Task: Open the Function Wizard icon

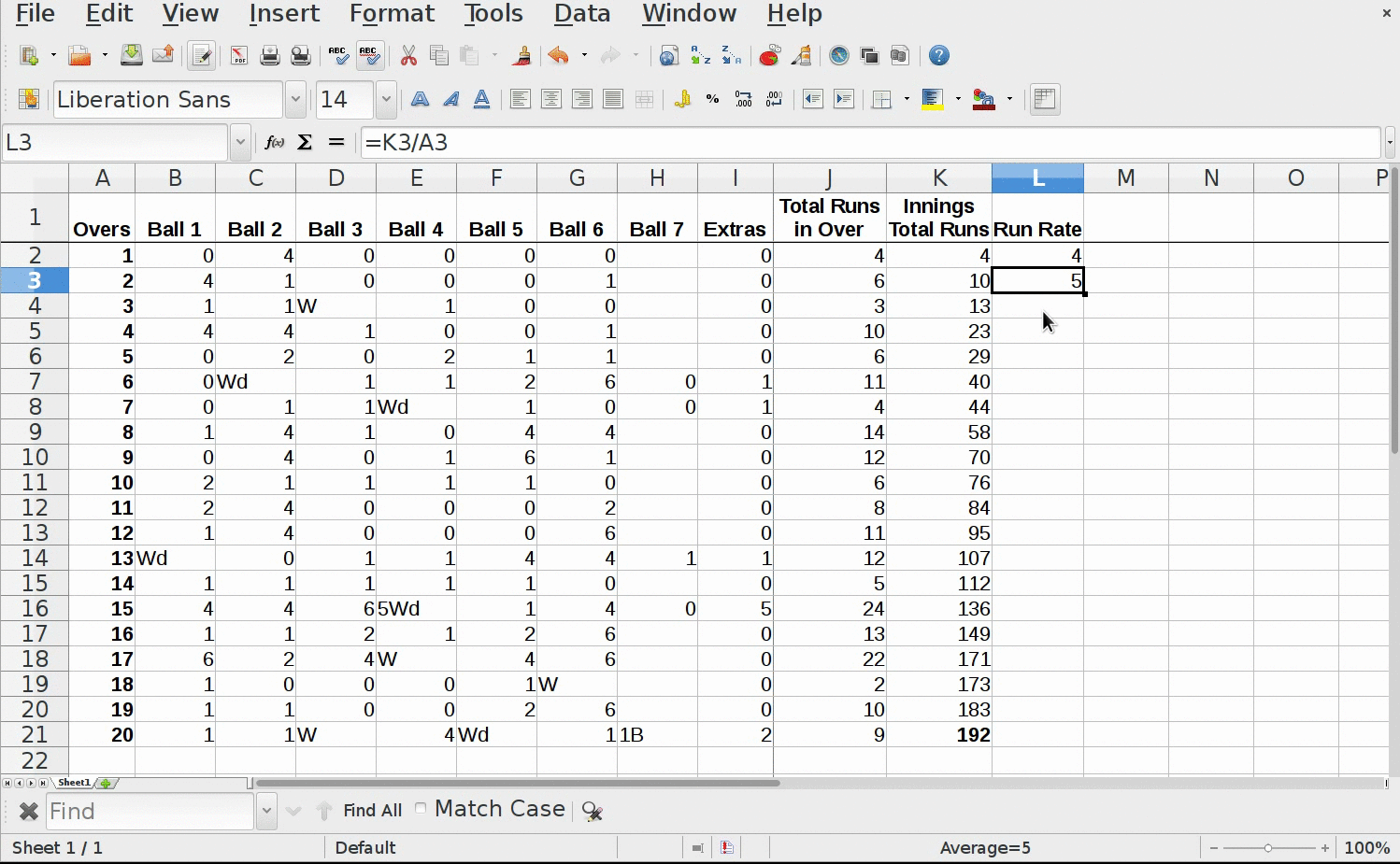Action: pos(274,143)
